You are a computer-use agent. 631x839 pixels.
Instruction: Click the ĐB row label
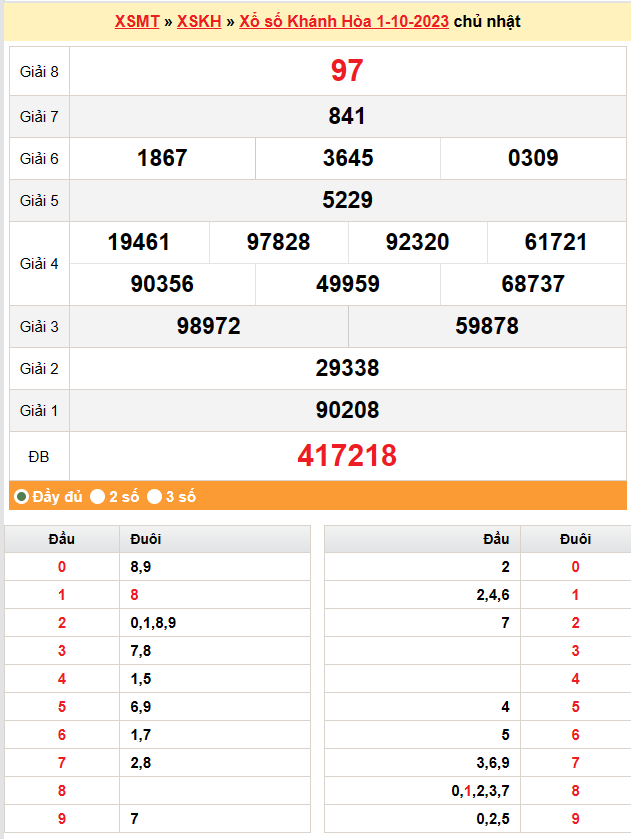[39, 457]
